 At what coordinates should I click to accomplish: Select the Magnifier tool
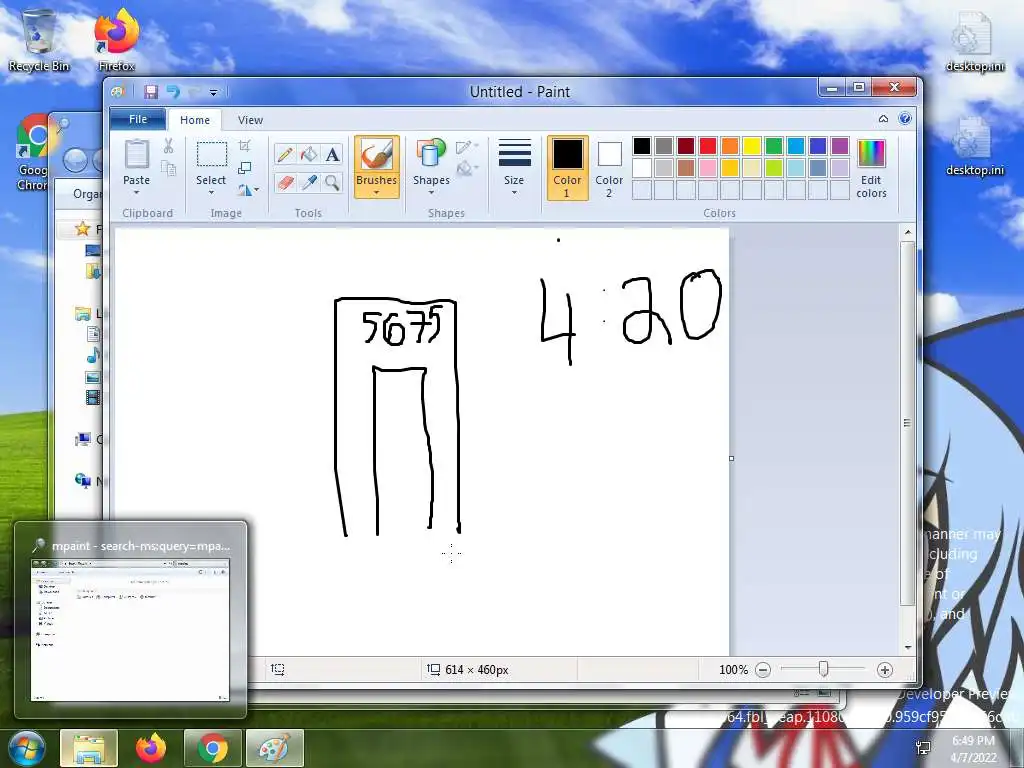click(332, 182)
